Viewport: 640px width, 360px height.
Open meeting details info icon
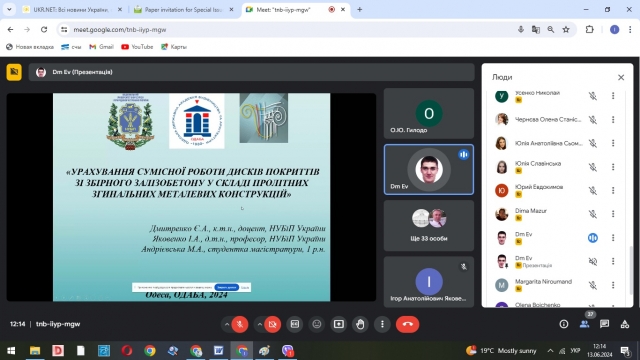[564, 324]
